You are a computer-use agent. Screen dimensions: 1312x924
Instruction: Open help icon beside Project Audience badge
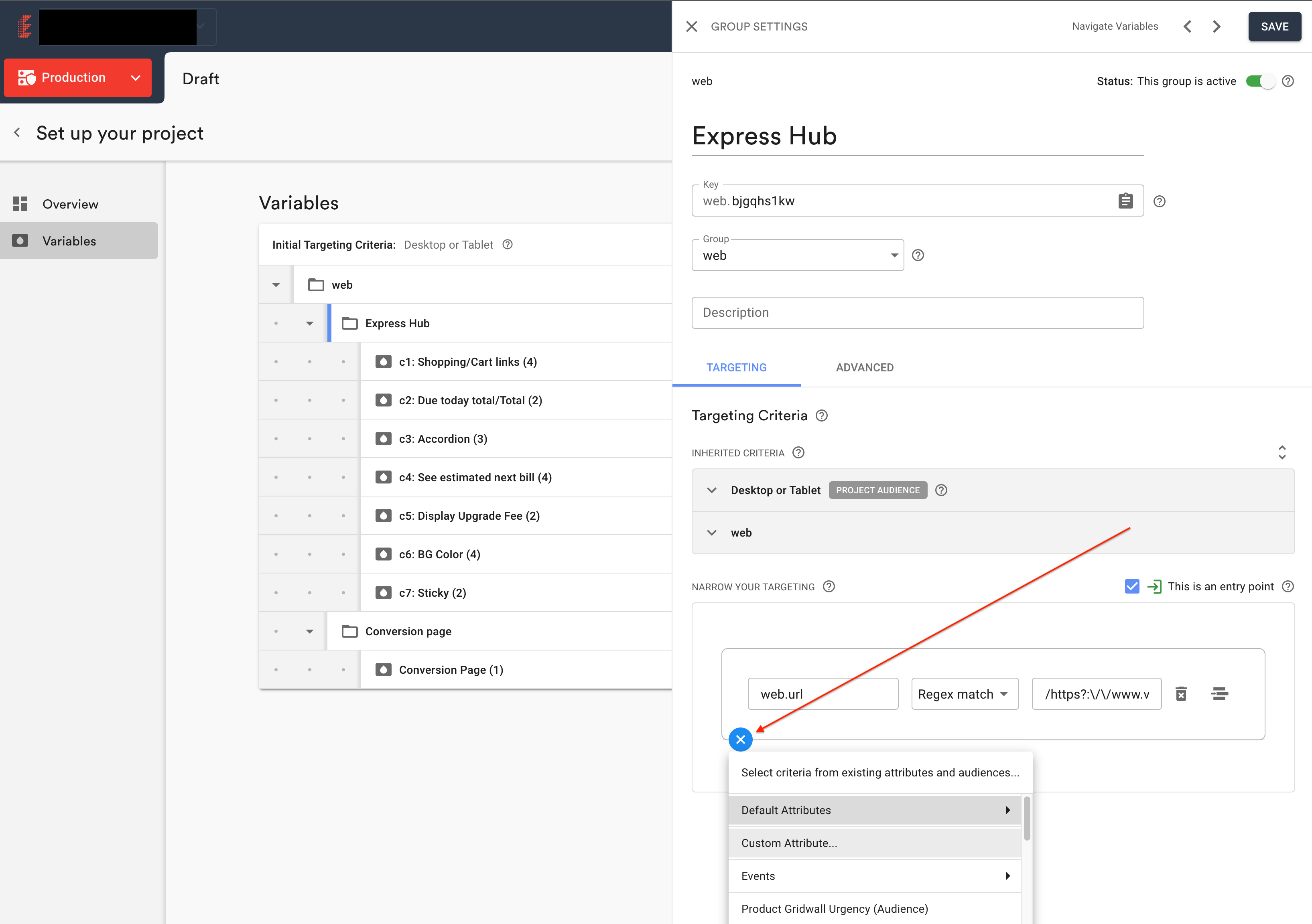[x=941, y=490]
